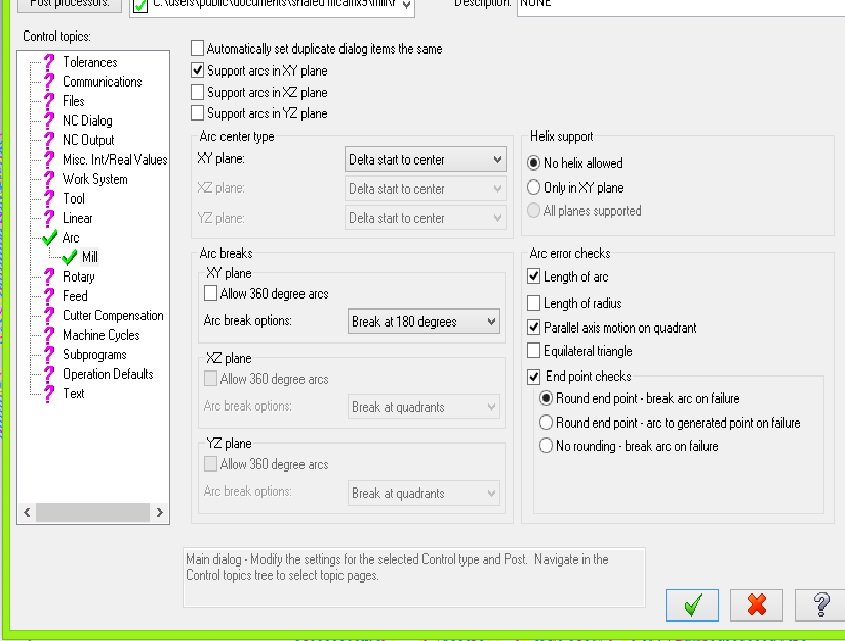The height and width of the screenshot is (641, 845).
Task: Toggle Parallel axis motion on quadrant
Action: click(x=534, y=327)
